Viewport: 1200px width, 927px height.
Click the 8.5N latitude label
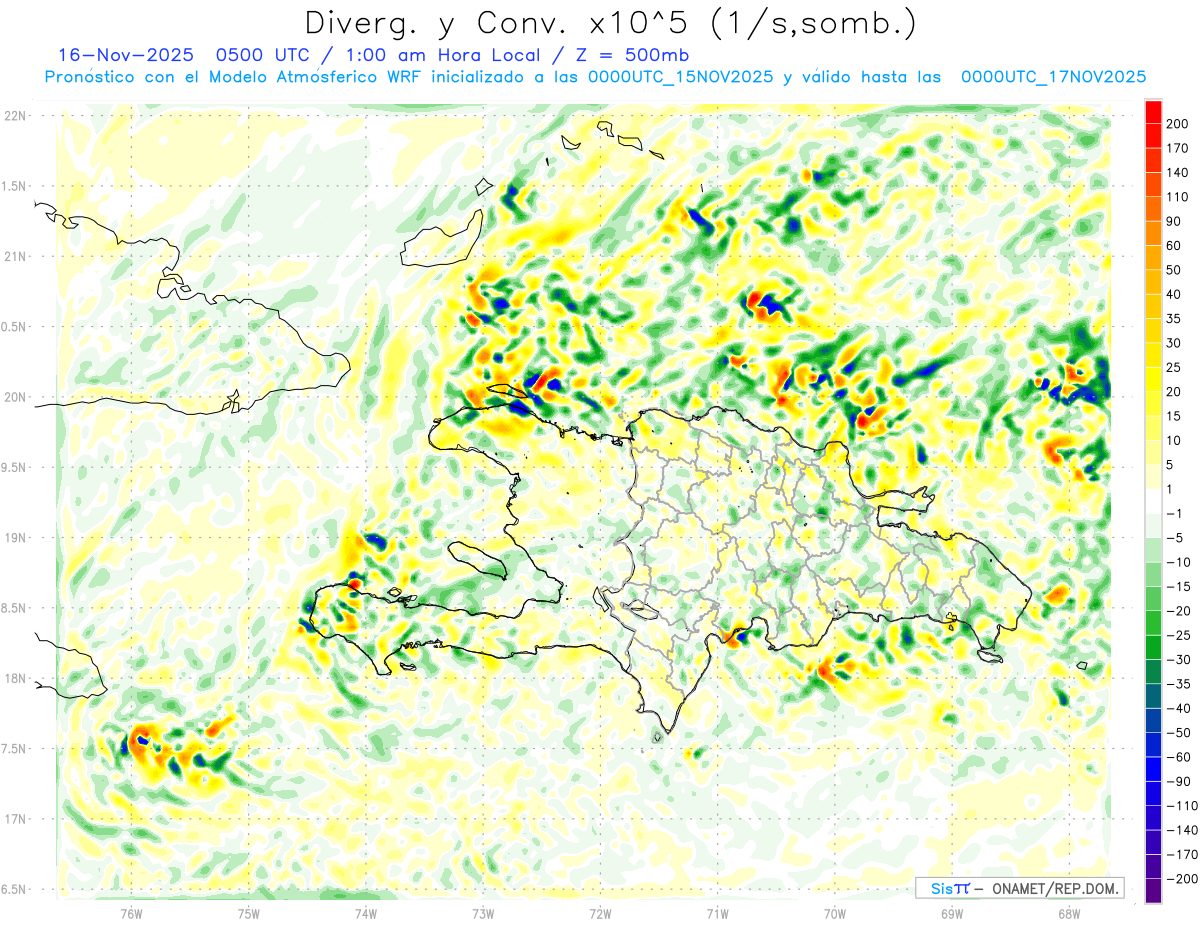[x=14, y=608]
